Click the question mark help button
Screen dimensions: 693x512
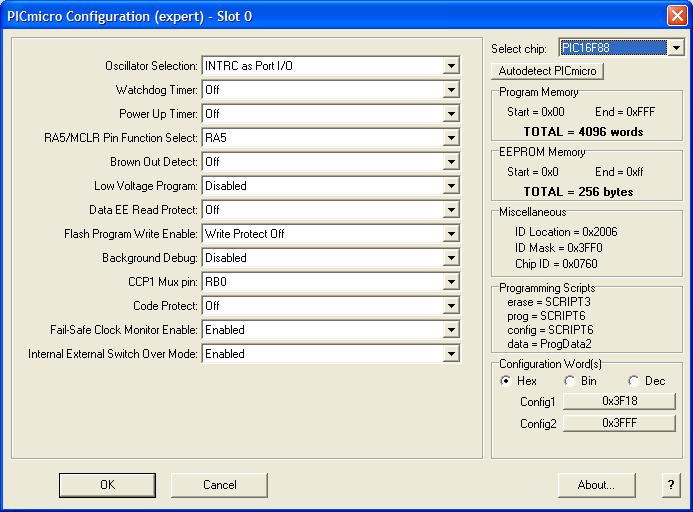(671, 485)
